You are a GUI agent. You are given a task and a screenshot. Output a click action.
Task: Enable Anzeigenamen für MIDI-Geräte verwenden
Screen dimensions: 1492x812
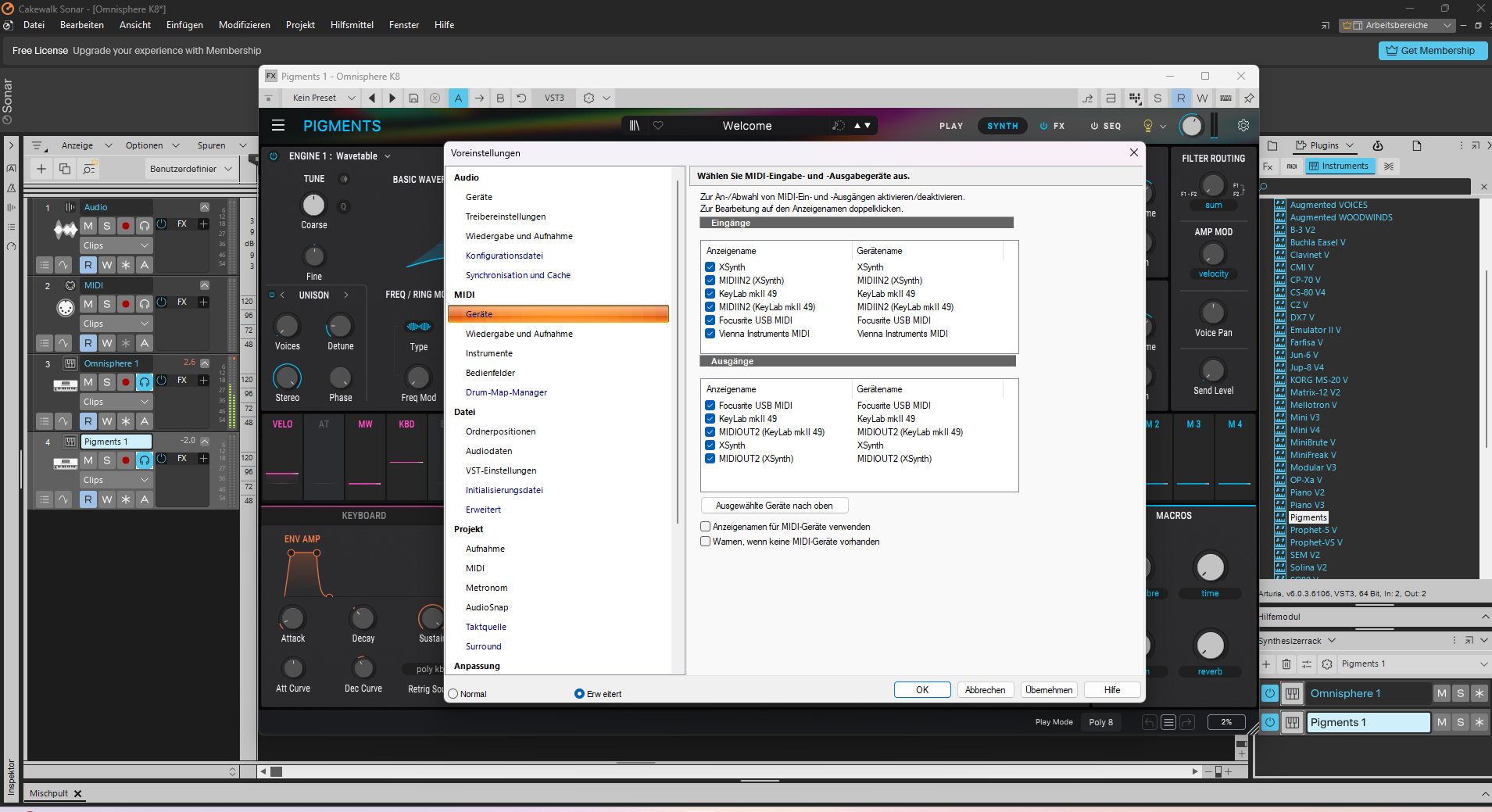[x=706, y=527]
